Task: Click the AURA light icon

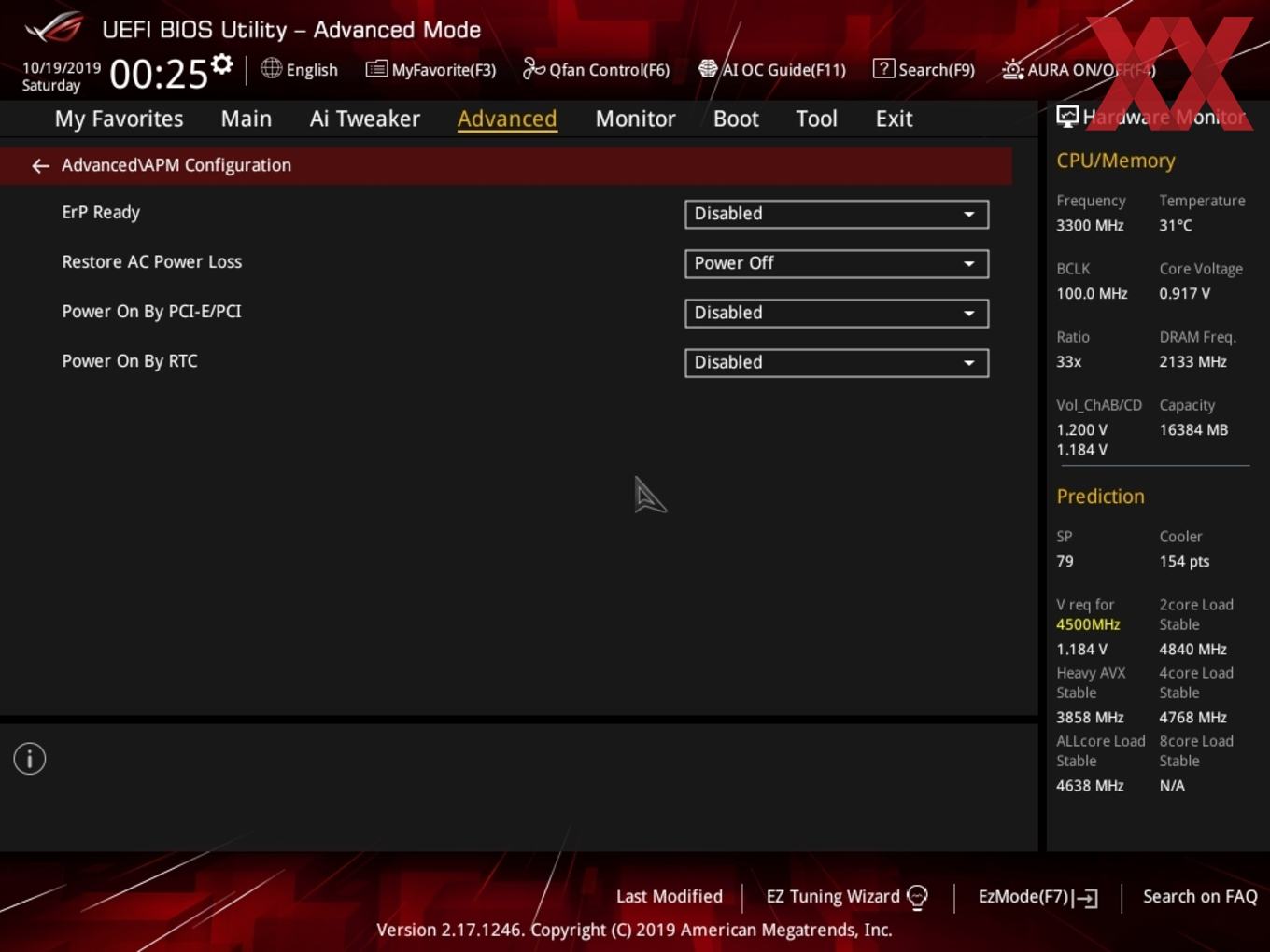Action: point(1012,69)
